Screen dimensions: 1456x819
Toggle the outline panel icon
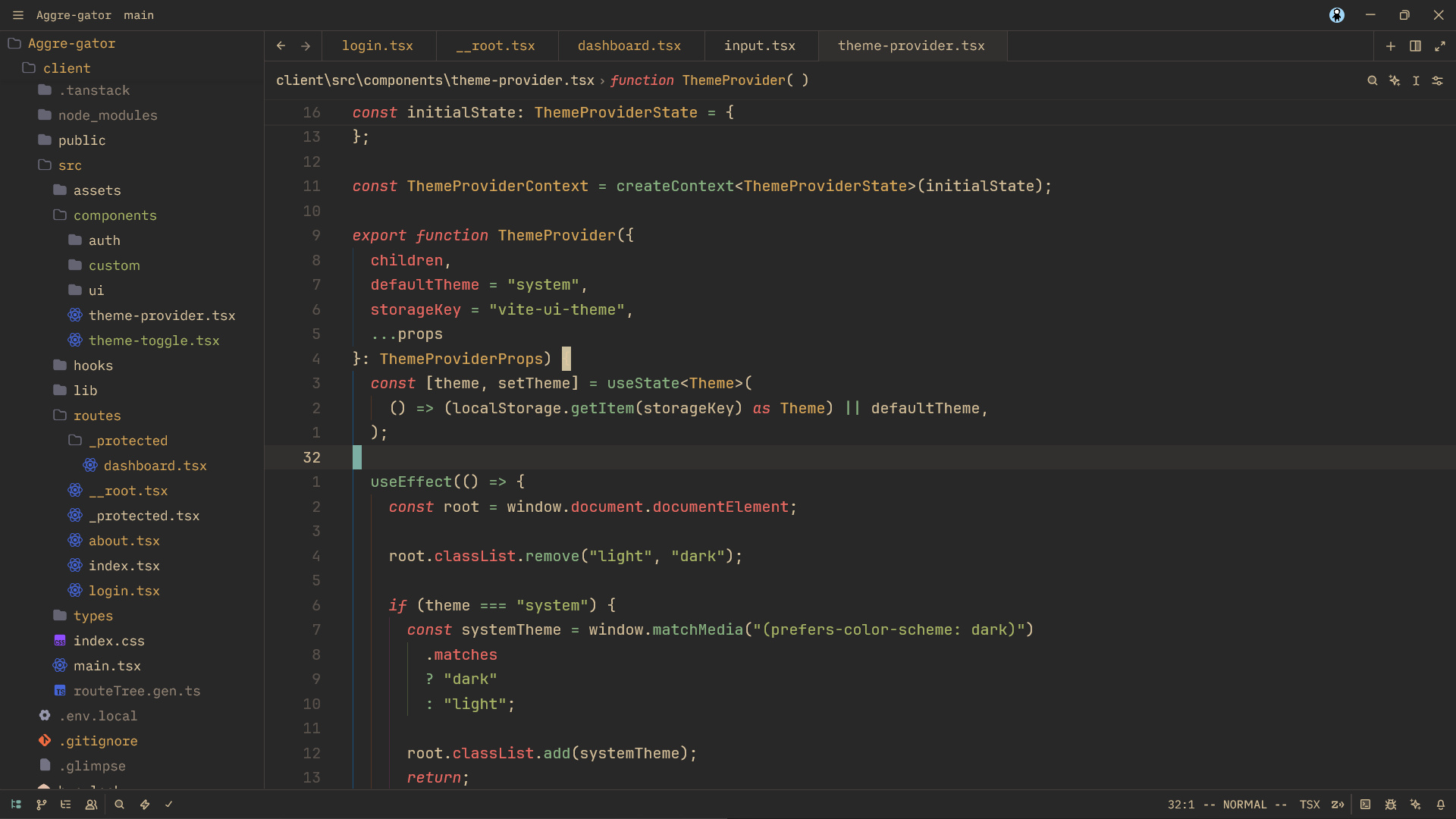(66, 805)
